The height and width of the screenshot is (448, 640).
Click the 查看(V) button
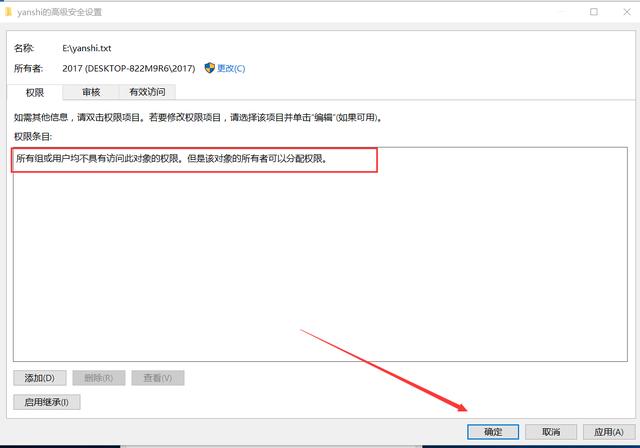158,378
